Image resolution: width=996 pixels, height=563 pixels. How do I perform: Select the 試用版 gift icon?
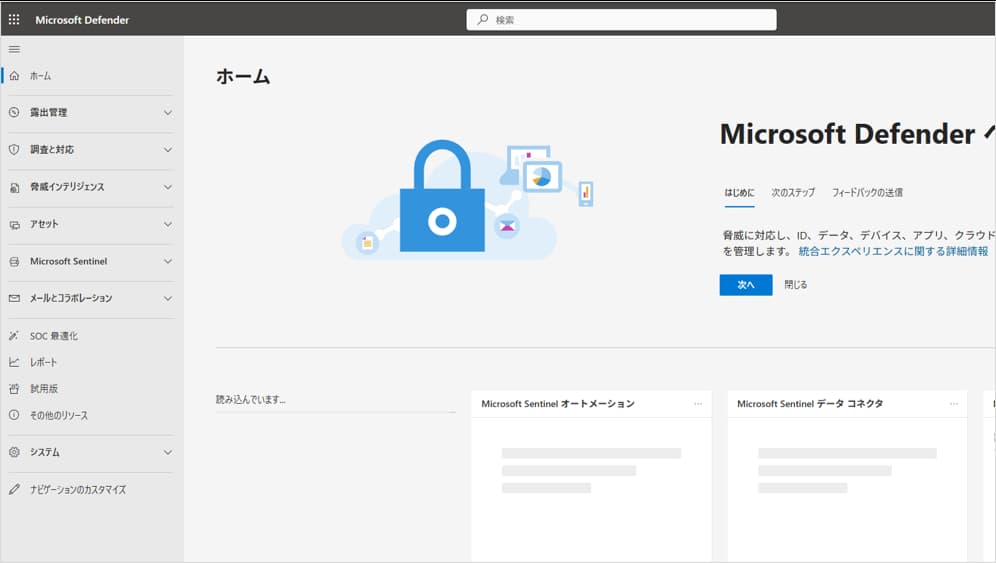[x=14, y=388]
